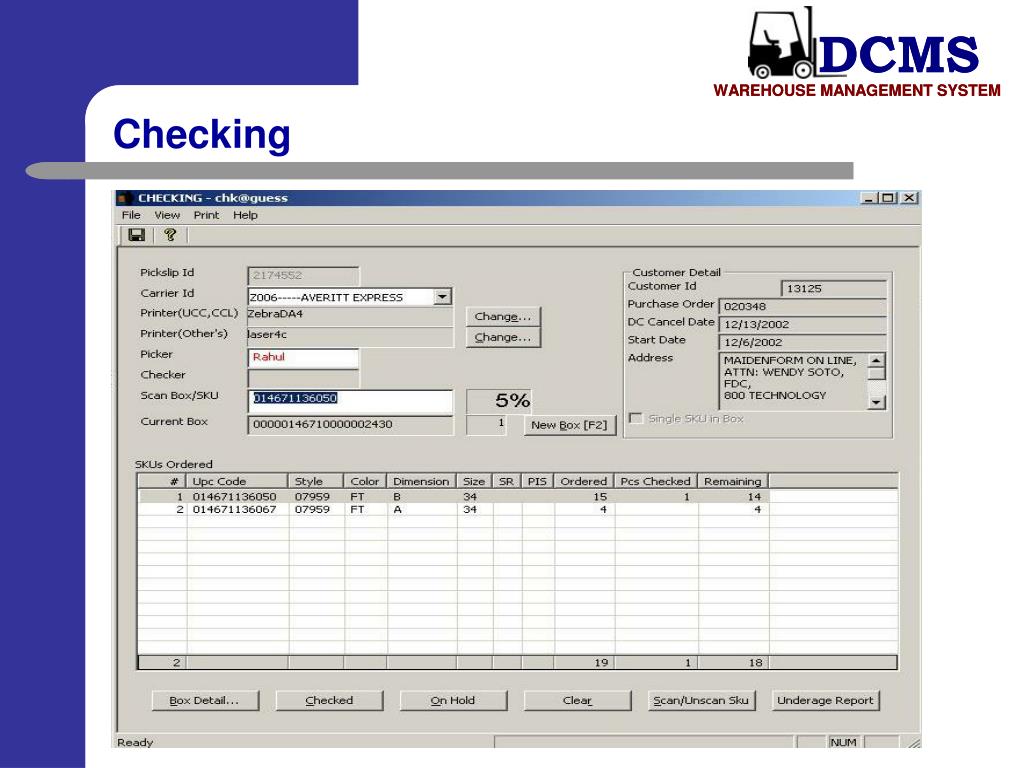
Task: Click the Save disk icon in toolbar
Action: (x=136, y=235)
